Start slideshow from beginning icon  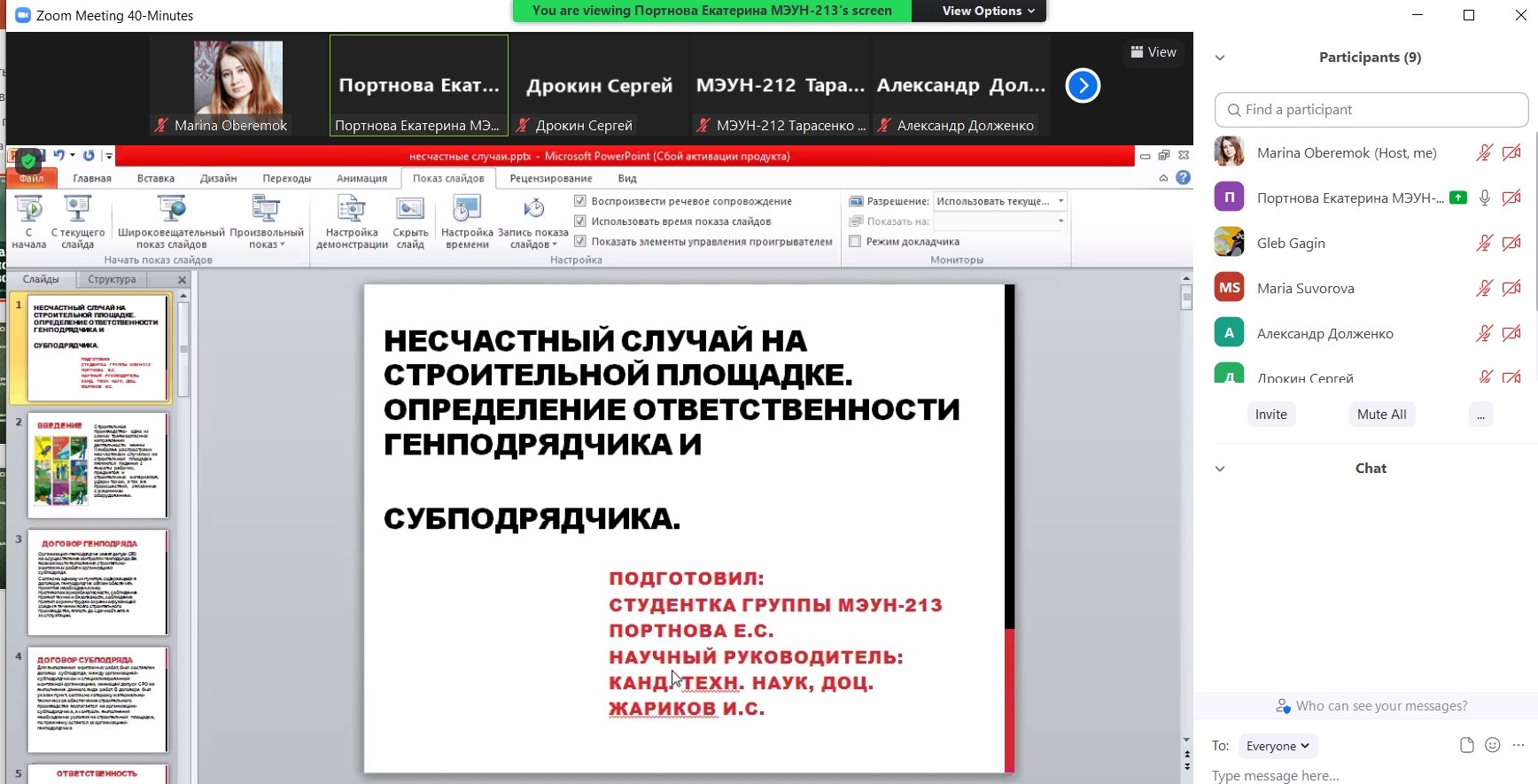[29, 210]
